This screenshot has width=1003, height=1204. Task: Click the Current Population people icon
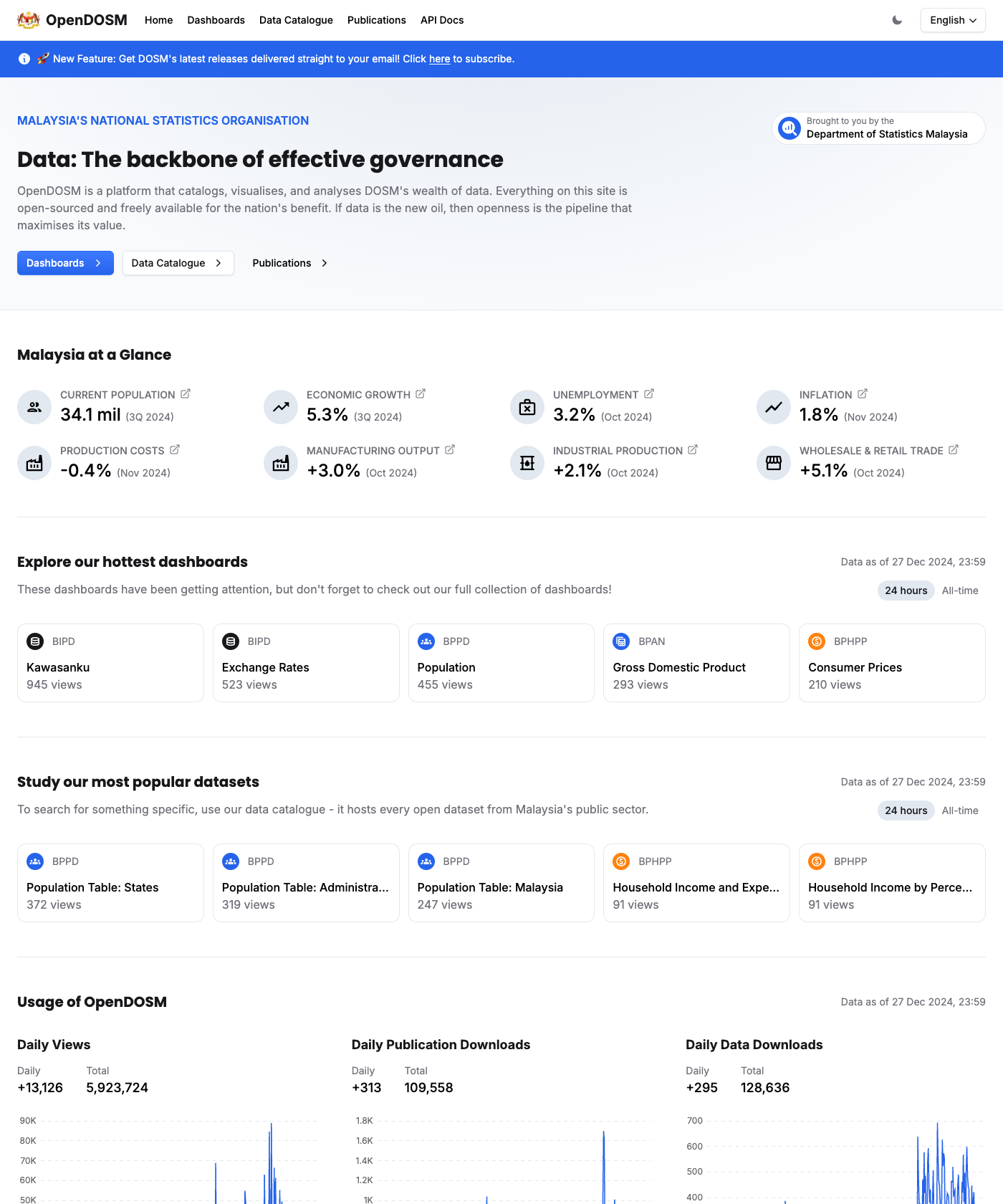34,407
